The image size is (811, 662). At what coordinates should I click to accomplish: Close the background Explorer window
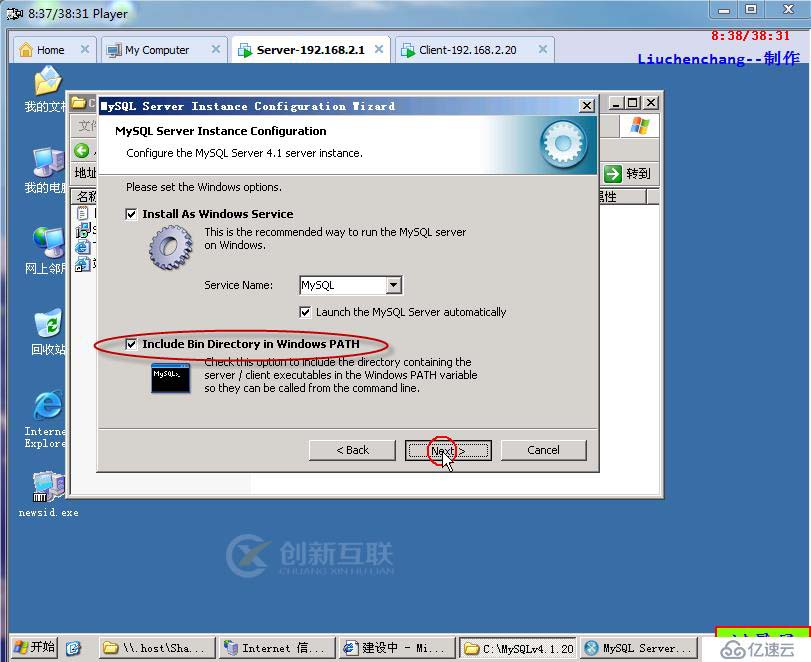point(651,103)
